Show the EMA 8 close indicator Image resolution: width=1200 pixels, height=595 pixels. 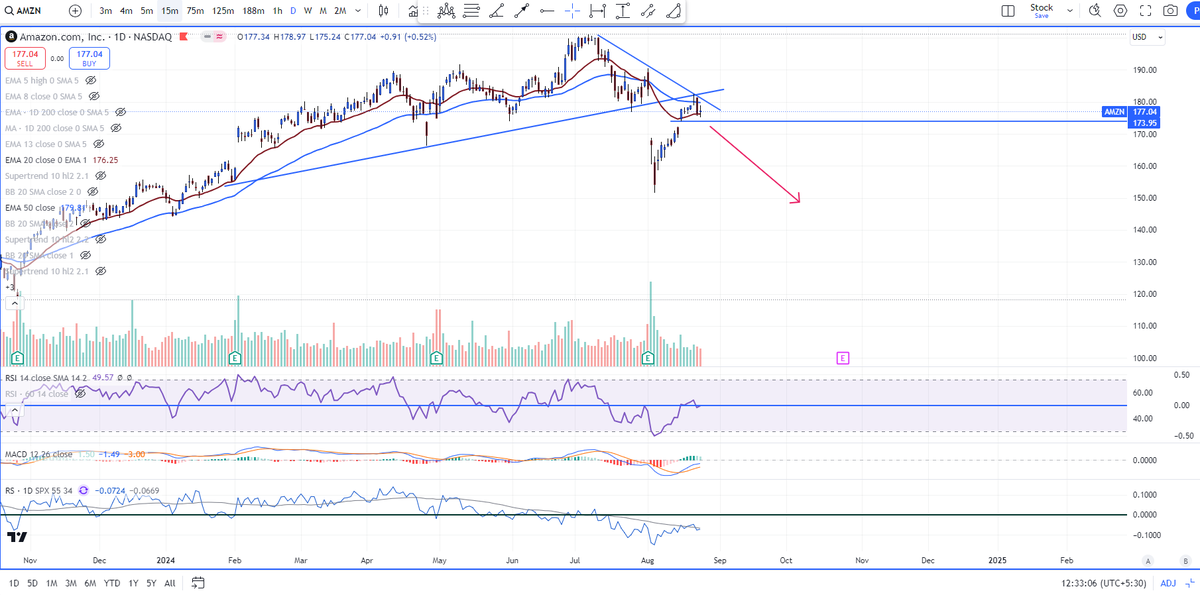pyautogui.click(x=95, y=96)
